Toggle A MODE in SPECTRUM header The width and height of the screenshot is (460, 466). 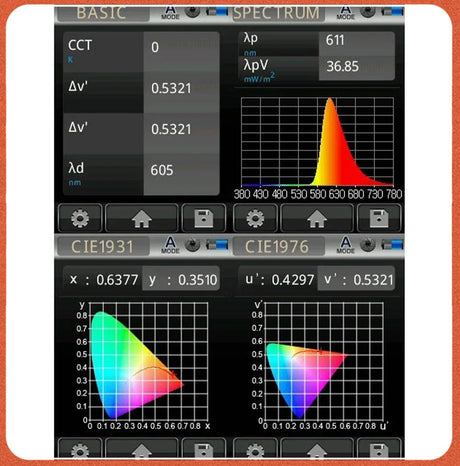(x=345, y=12)
